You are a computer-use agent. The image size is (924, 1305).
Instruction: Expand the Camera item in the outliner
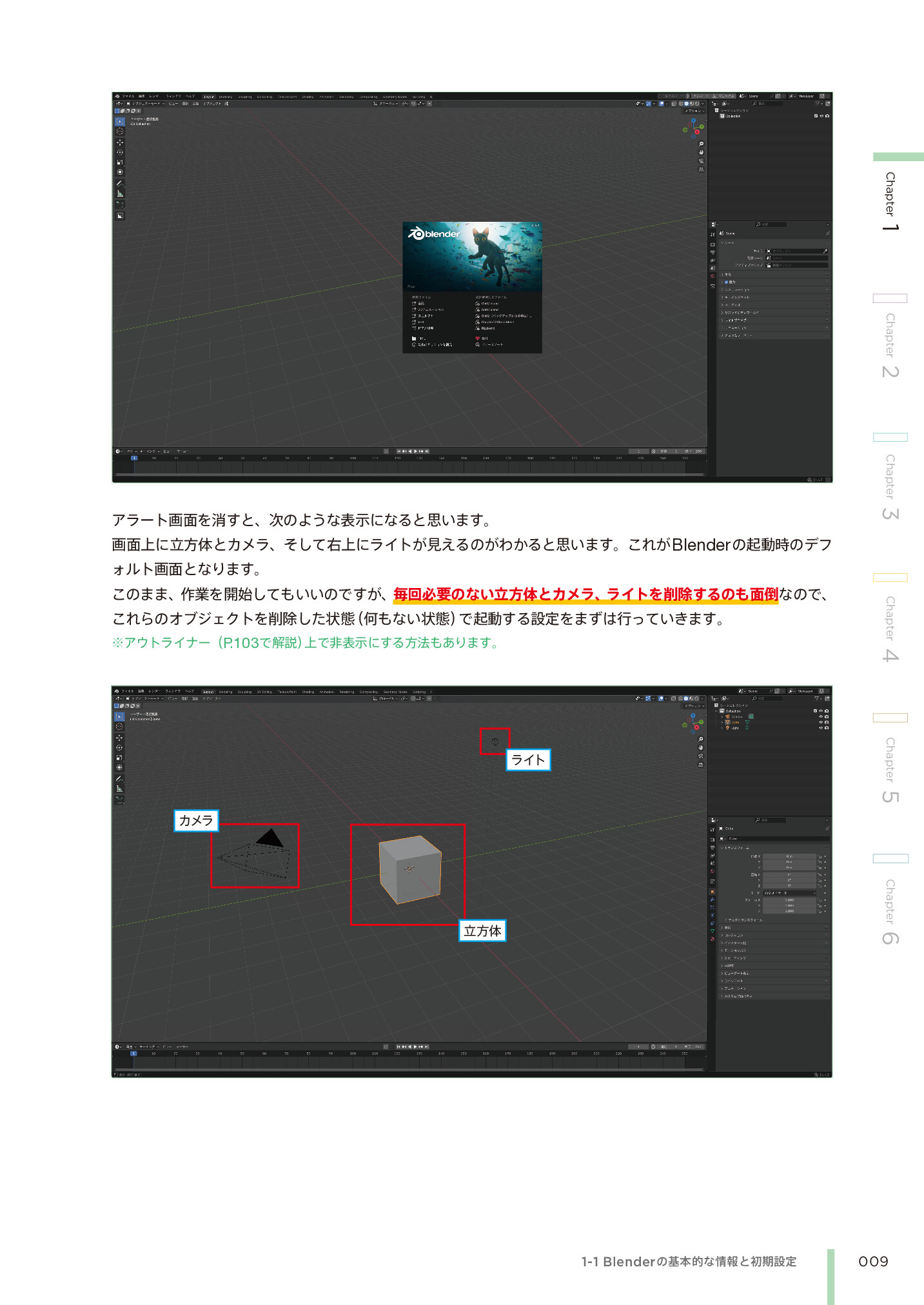[722, 716]
